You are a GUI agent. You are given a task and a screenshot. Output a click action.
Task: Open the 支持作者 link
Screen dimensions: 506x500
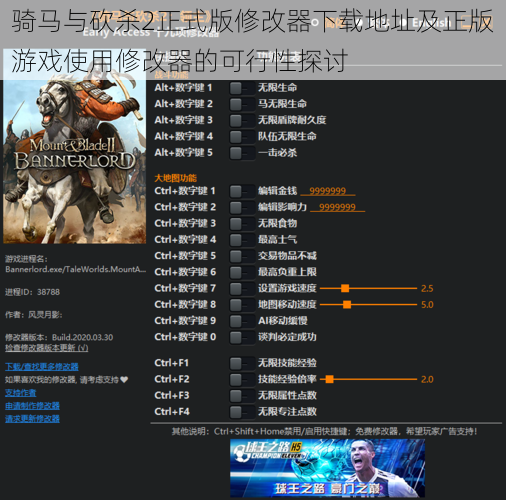[21, 393]
